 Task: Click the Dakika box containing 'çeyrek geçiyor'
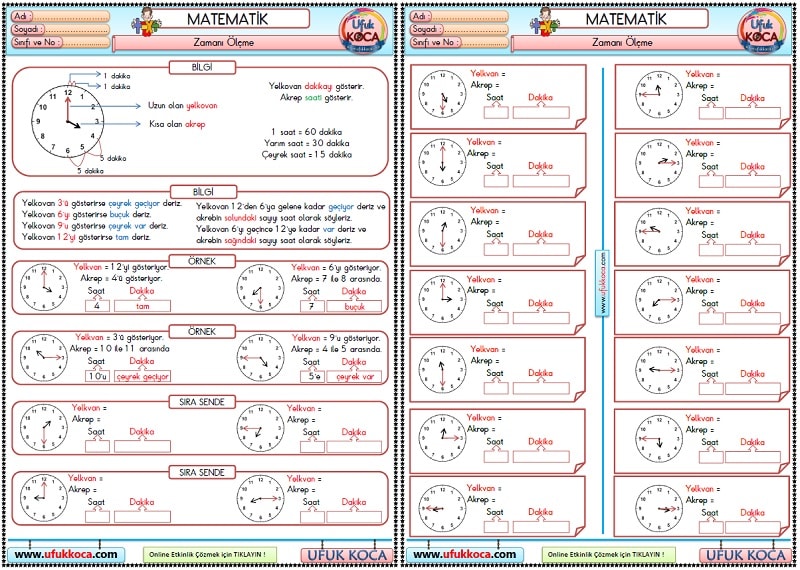(x=142, y=376)
